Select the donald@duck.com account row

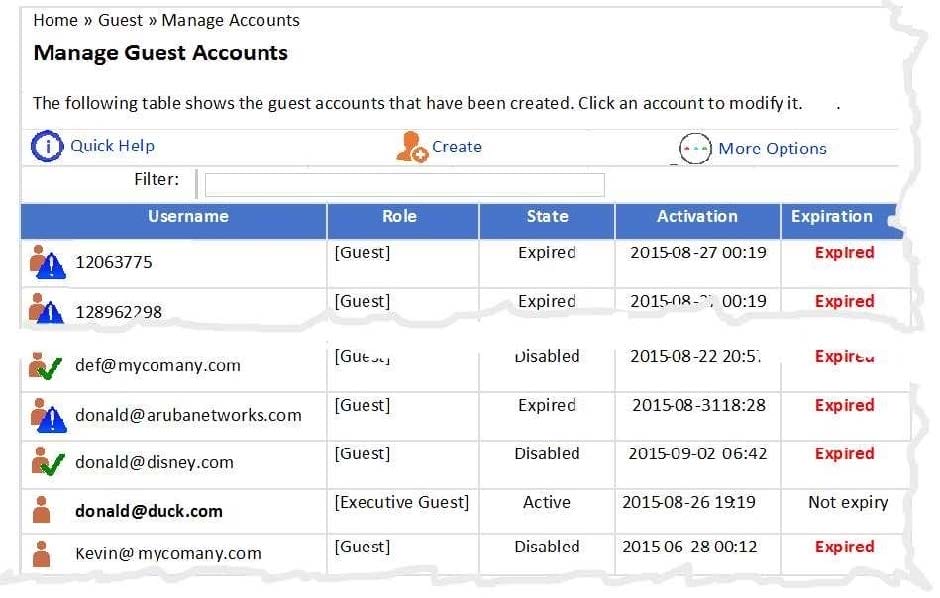coord(149,511)
